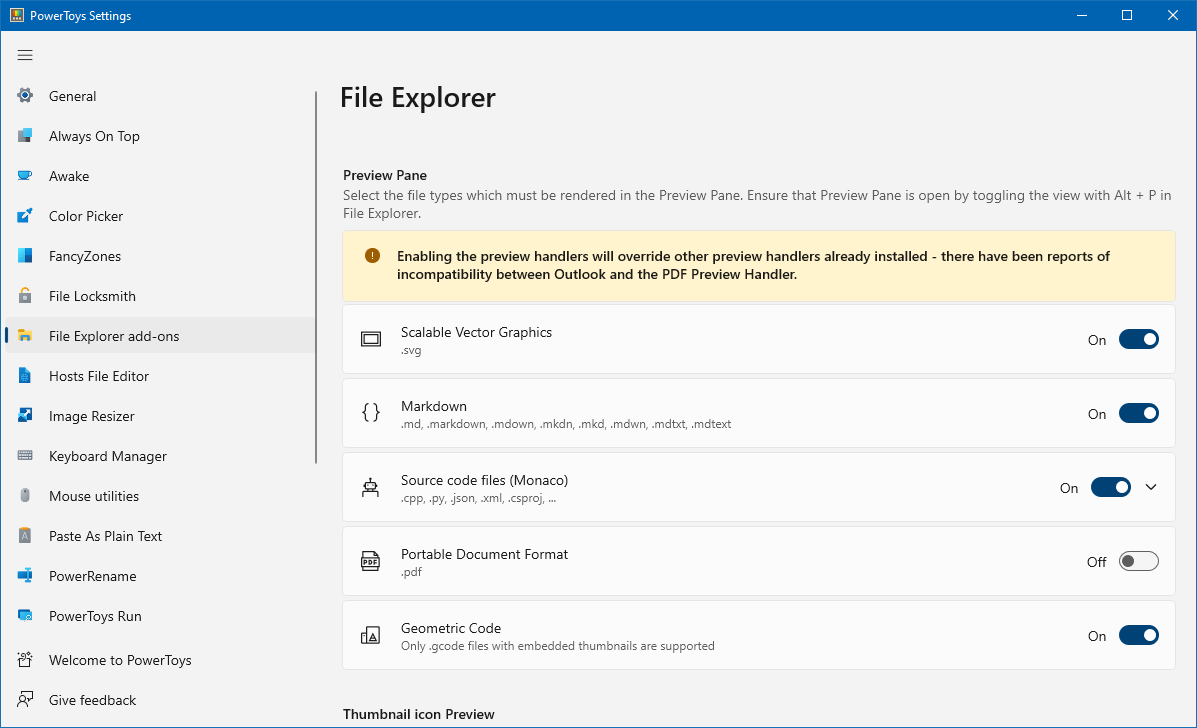Open the PowerRename settings page
This screenshot has height=728, width=1197.
92,576
